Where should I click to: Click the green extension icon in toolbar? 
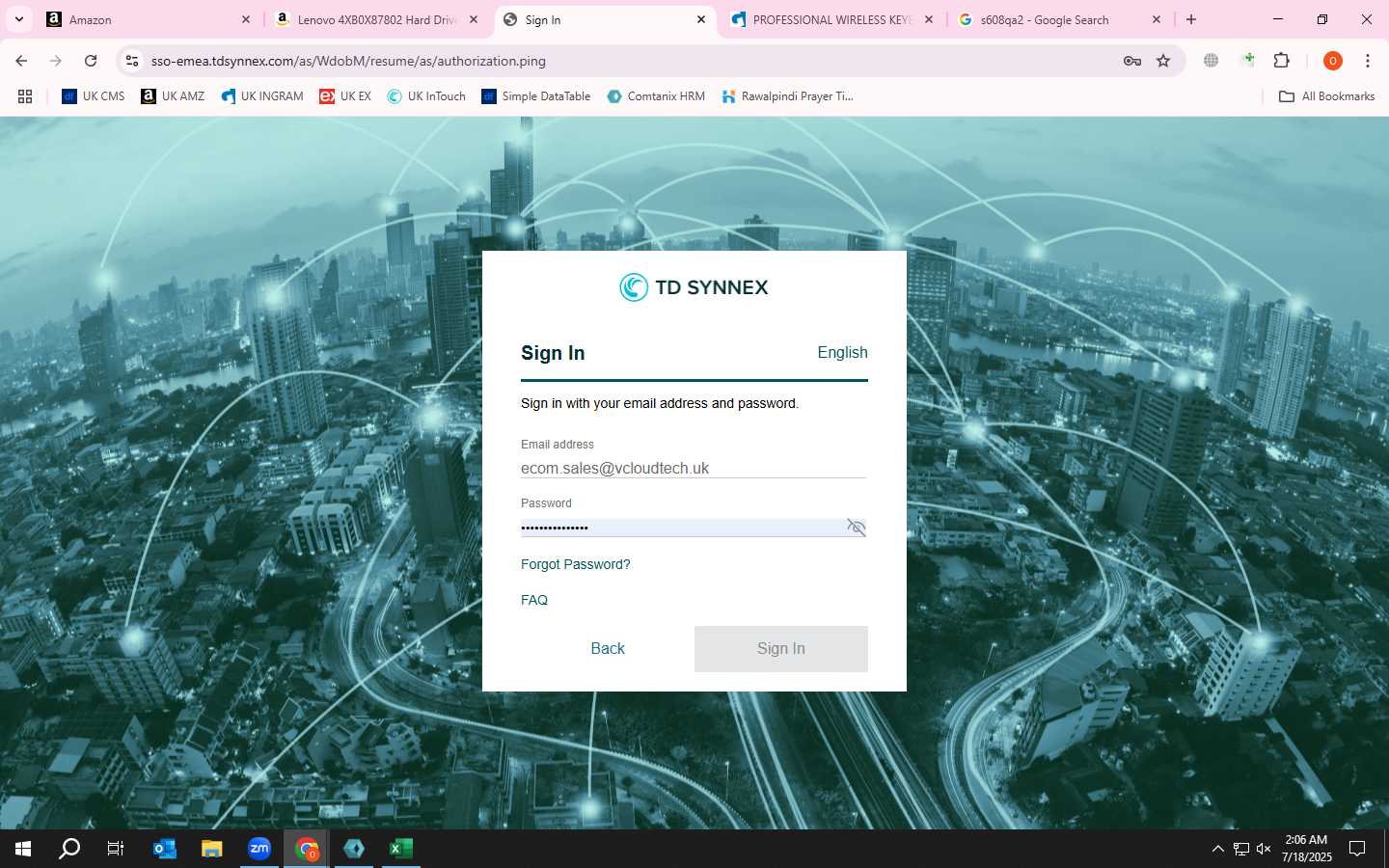pyautogui.click(x=1248, y=61)
